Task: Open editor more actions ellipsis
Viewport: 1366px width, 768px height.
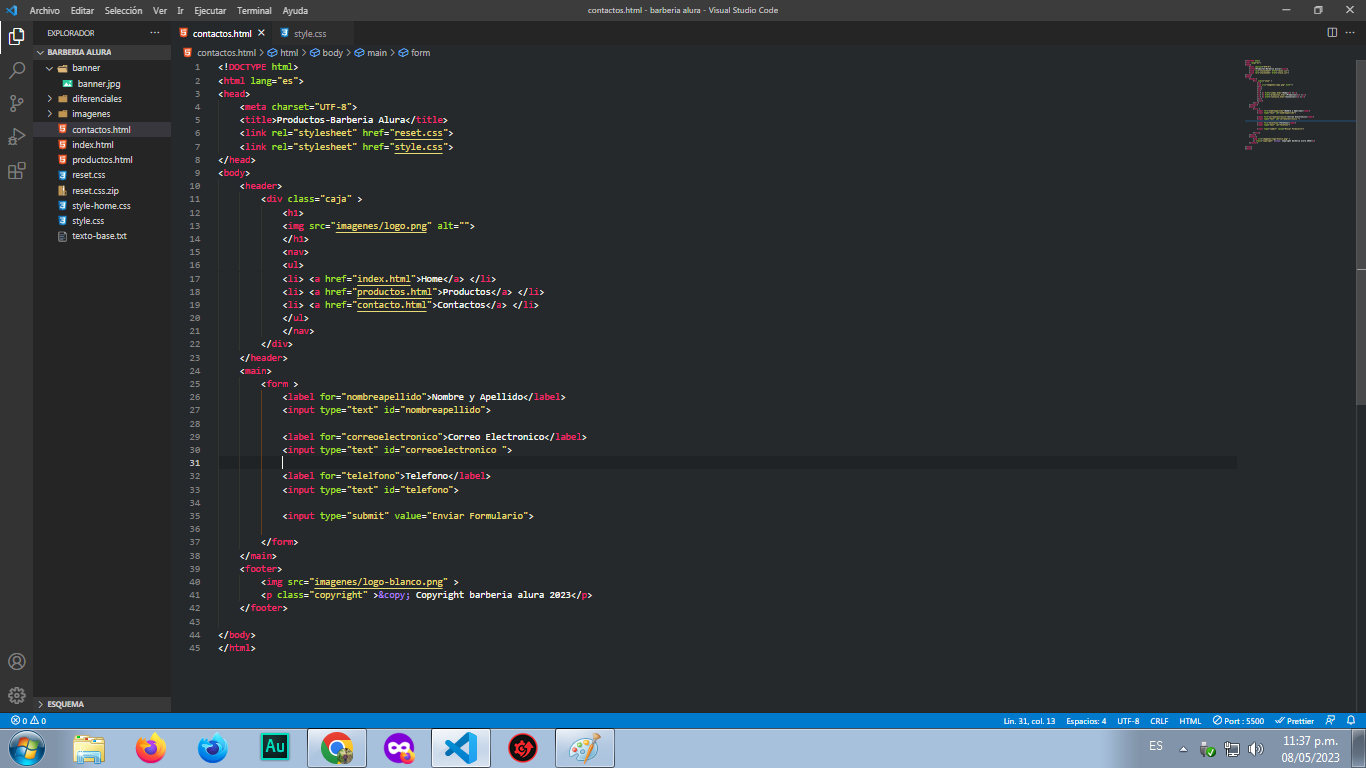Action: coord(1351,33)
